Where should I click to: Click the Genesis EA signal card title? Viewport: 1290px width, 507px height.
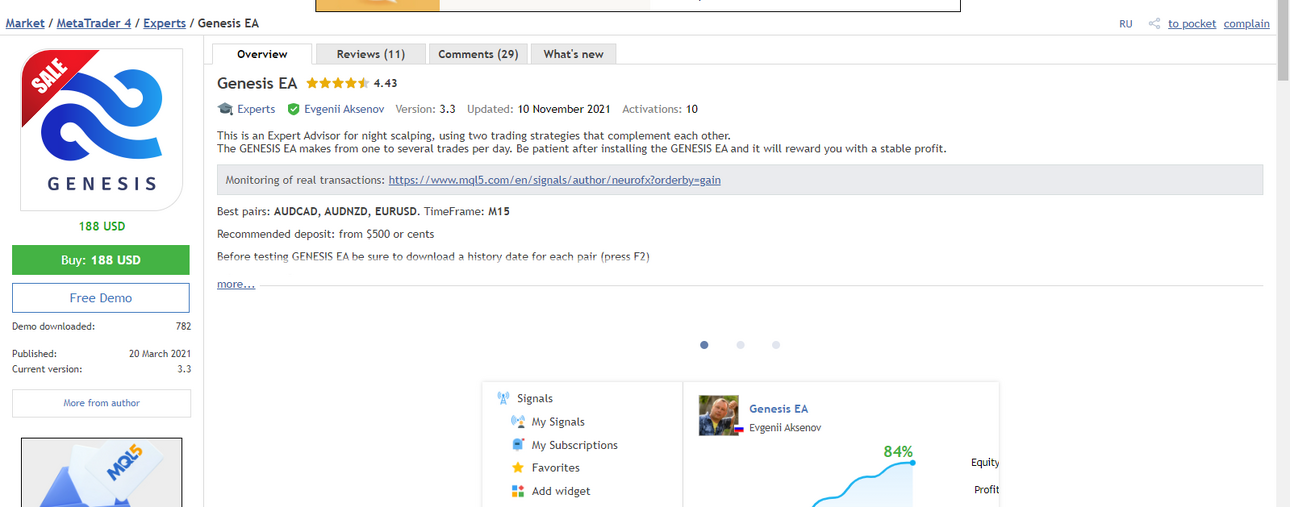point(778,408)
